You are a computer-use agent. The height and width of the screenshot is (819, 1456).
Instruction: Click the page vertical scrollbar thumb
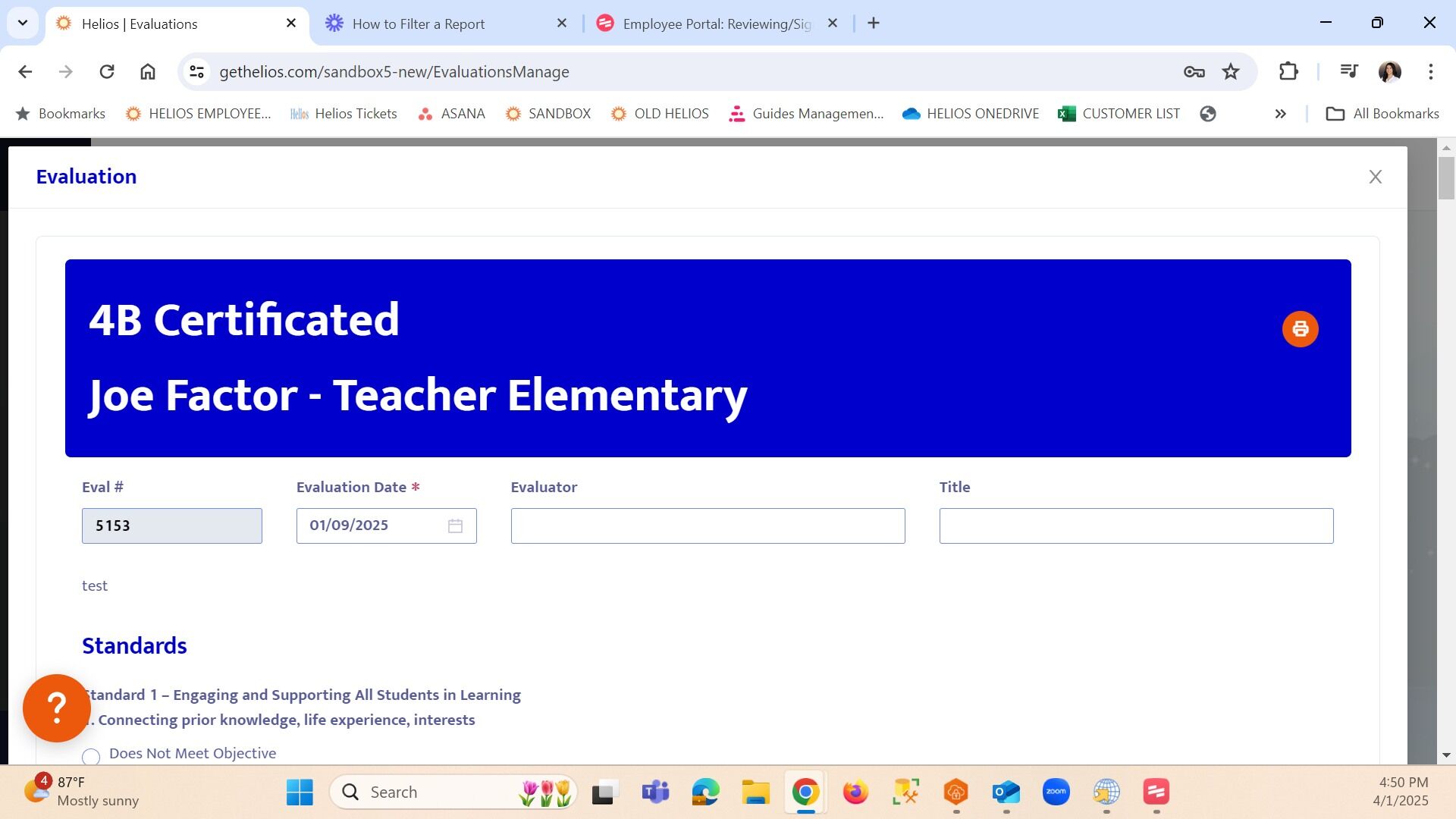(x=1445, y=178)
